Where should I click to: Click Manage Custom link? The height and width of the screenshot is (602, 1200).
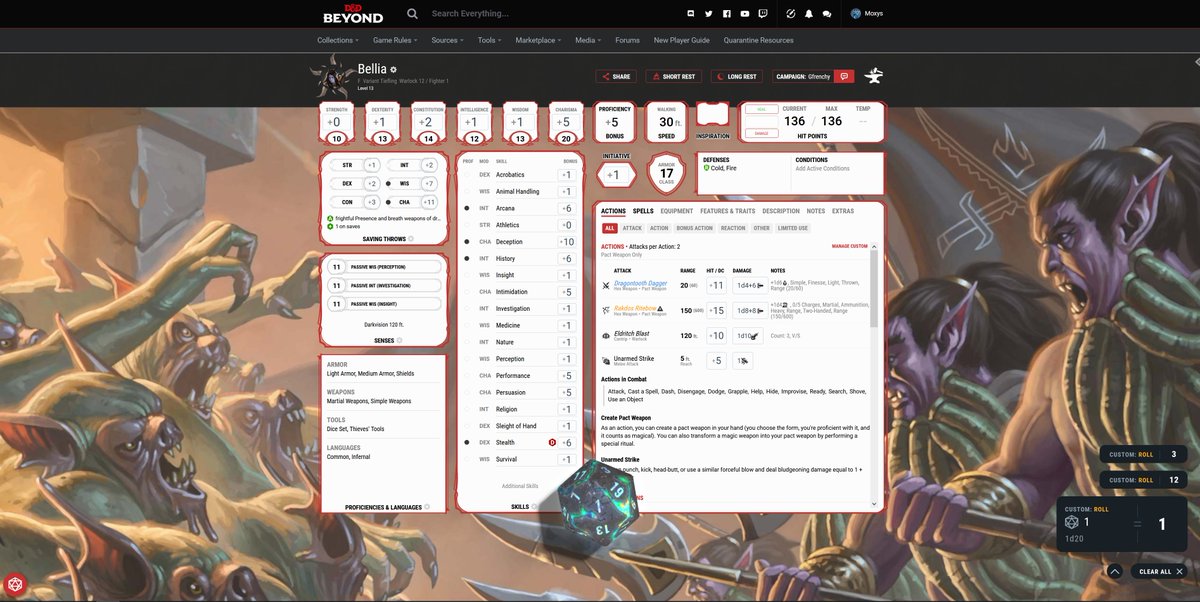pyautogui.click(x=849, y=246)
